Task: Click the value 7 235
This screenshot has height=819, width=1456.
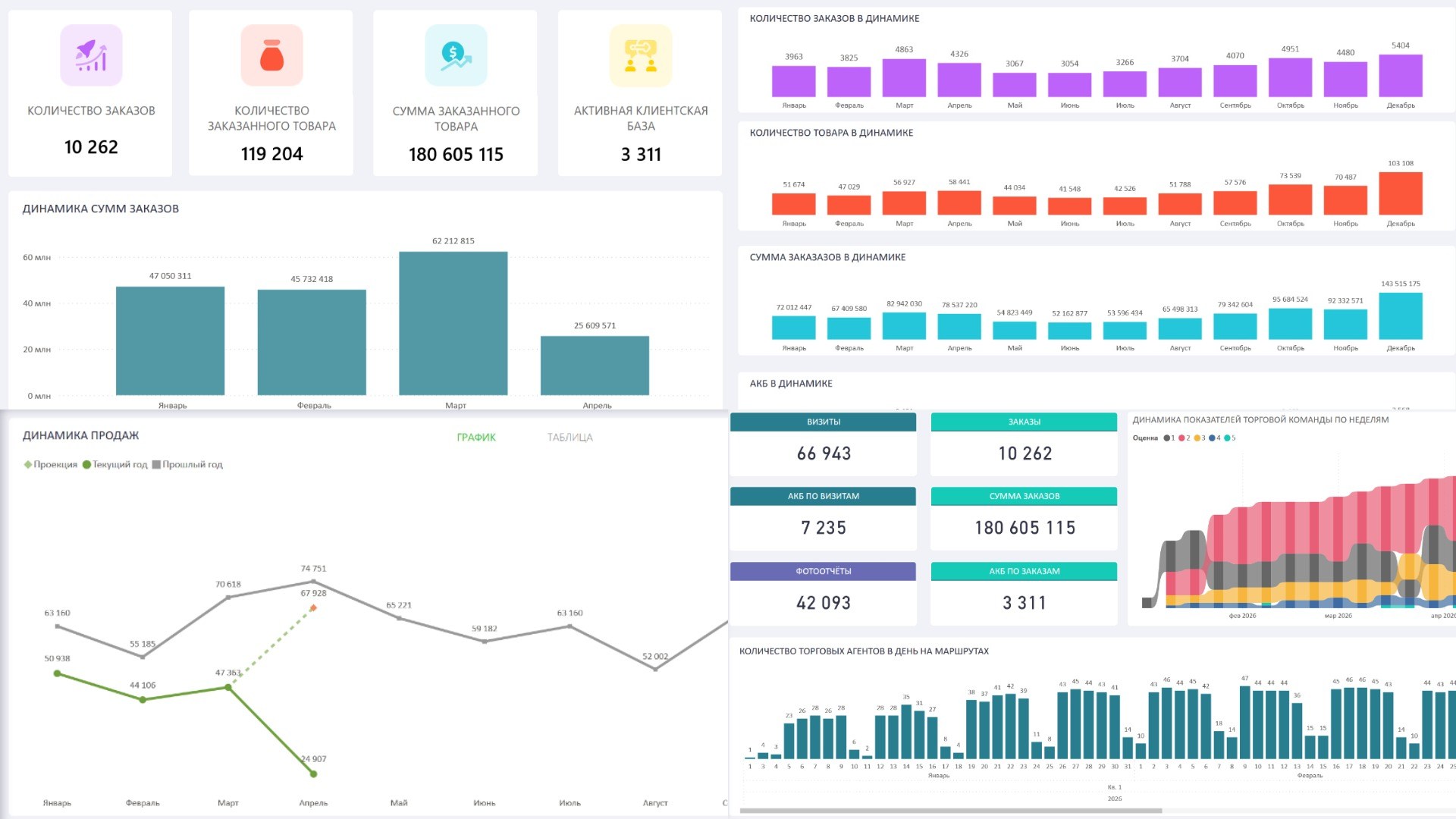Action: point(824,528)
